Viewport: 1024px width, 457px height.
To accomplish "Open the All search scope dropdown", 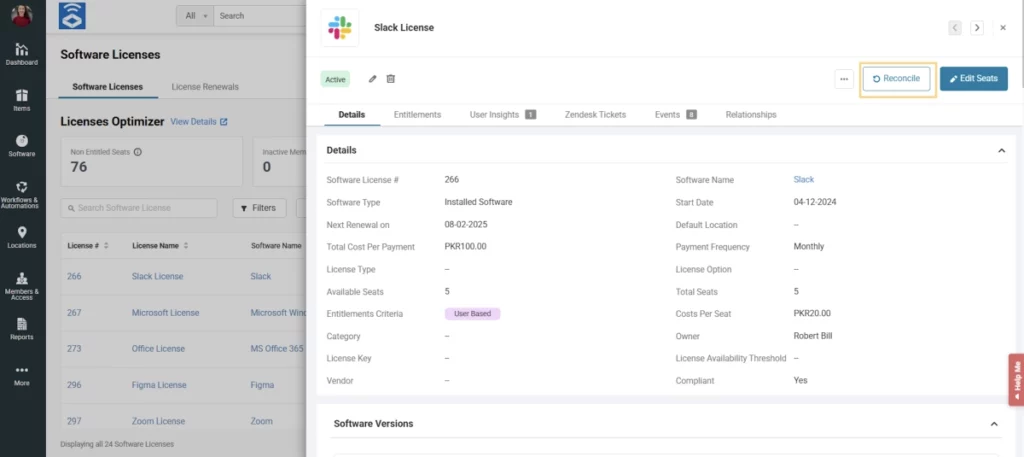I will [195, 16].
